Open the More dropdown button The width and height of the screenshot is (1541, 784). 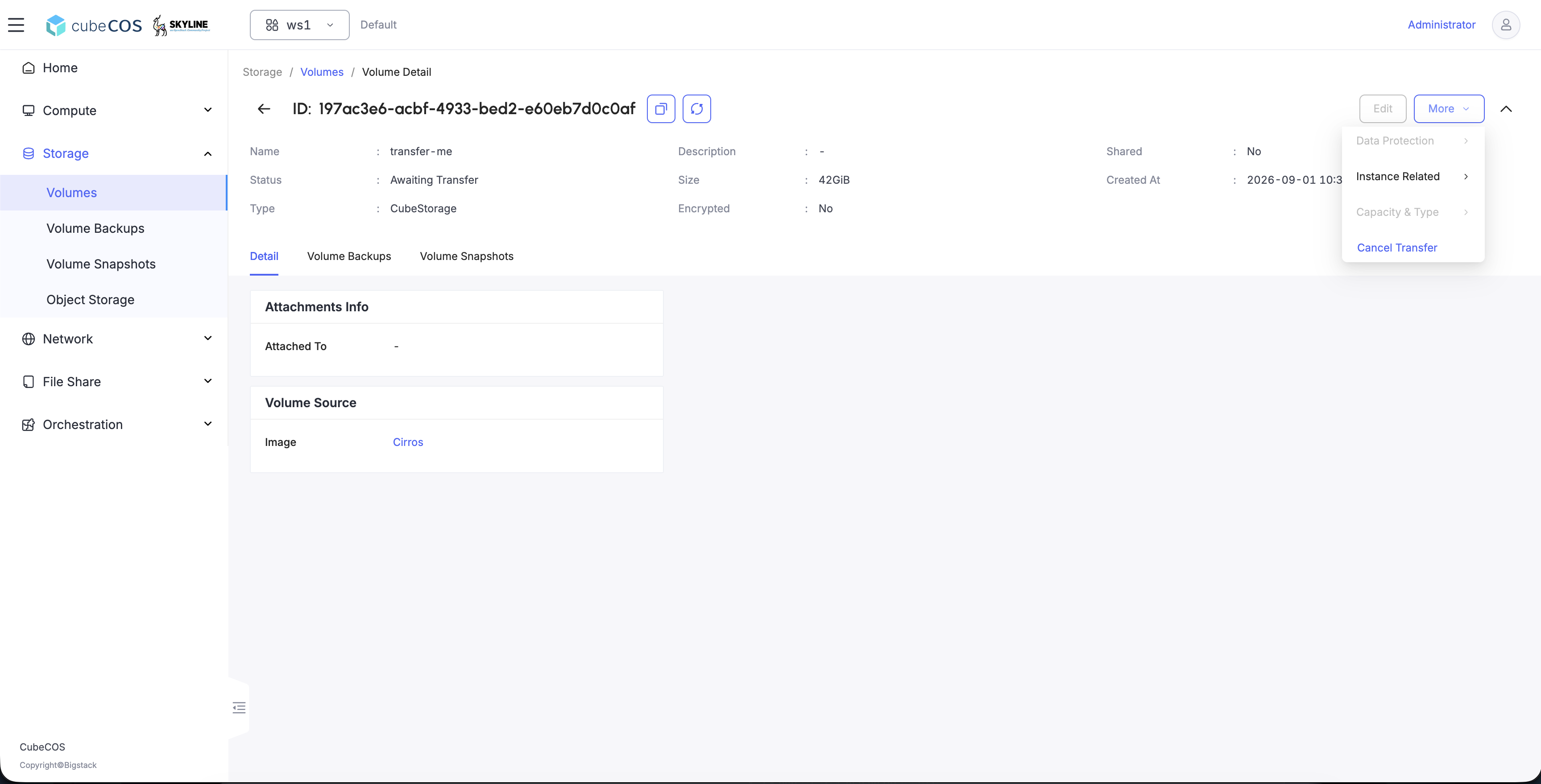click(x=1449, y=109)
